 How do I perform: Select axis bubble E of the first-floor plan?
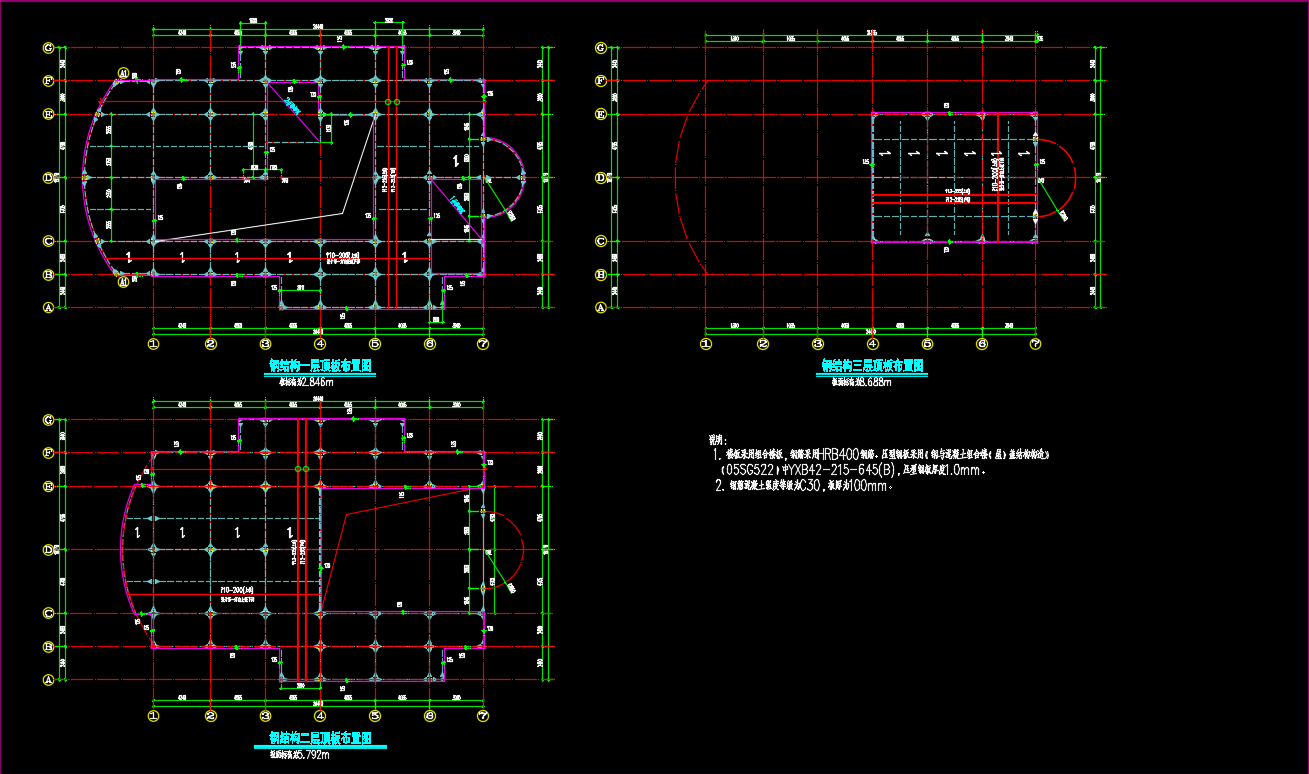pyautogui.click(x=47, y=114)
